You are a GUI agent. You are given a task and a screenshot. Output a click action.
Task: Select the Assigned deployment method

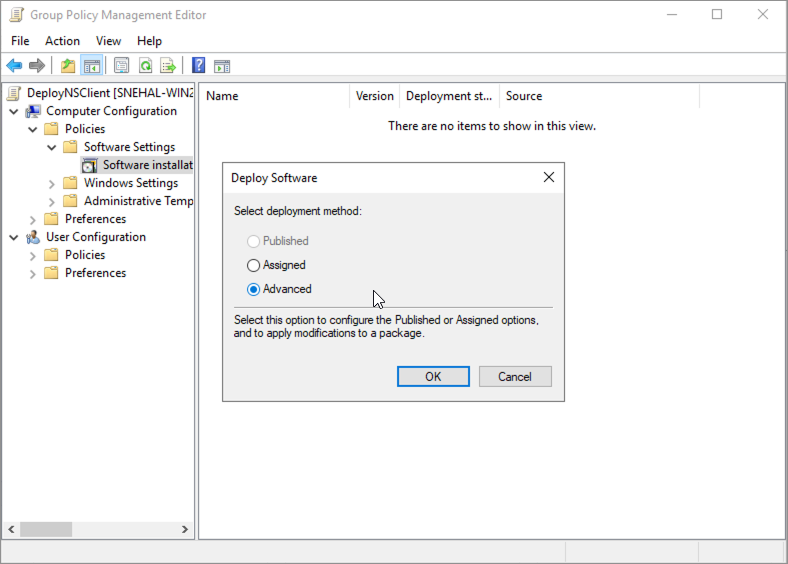pyautogui.click(x=254, y=265)
